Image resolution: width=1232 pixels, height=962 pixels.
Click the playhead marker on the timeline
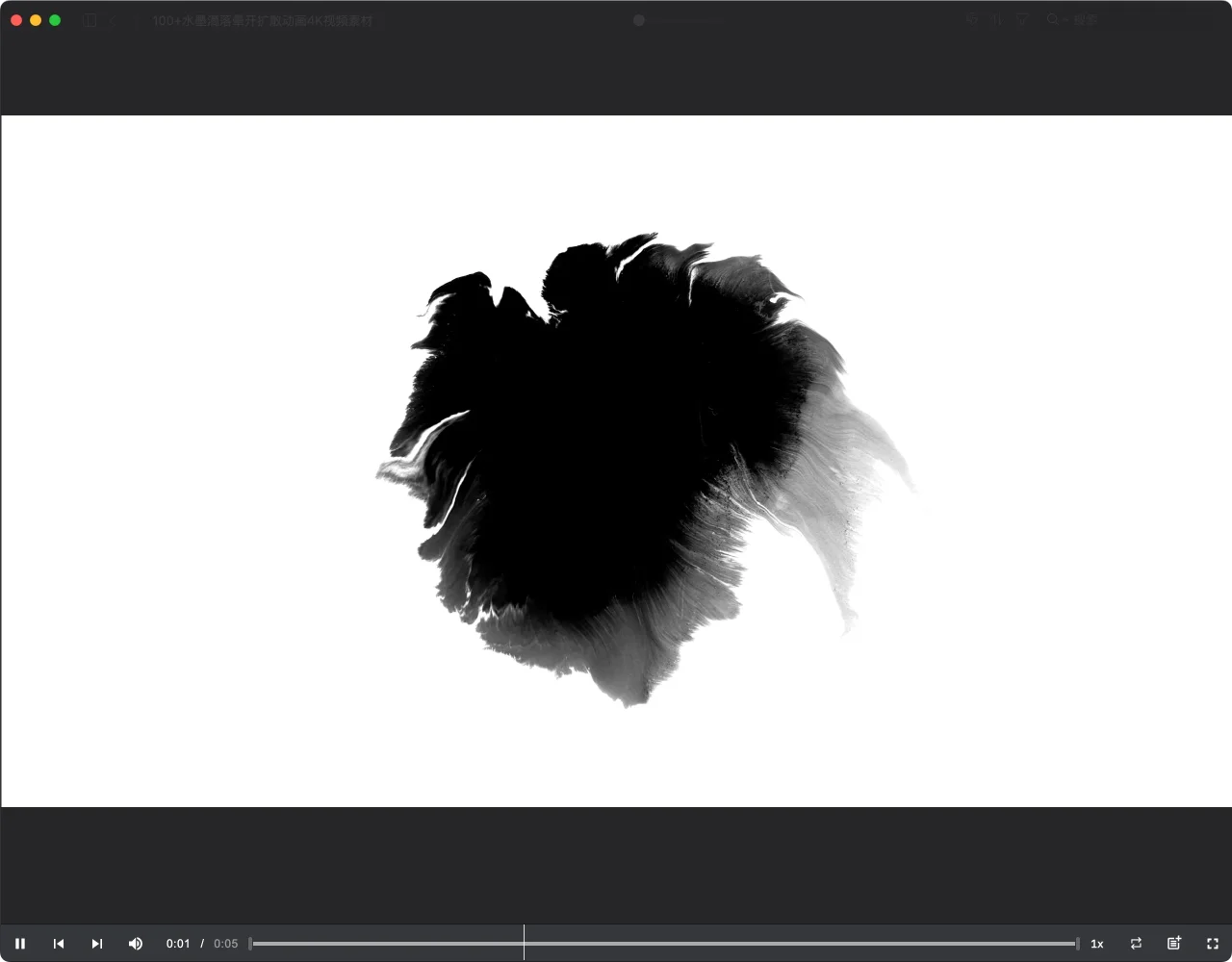[x=524, y=943]
